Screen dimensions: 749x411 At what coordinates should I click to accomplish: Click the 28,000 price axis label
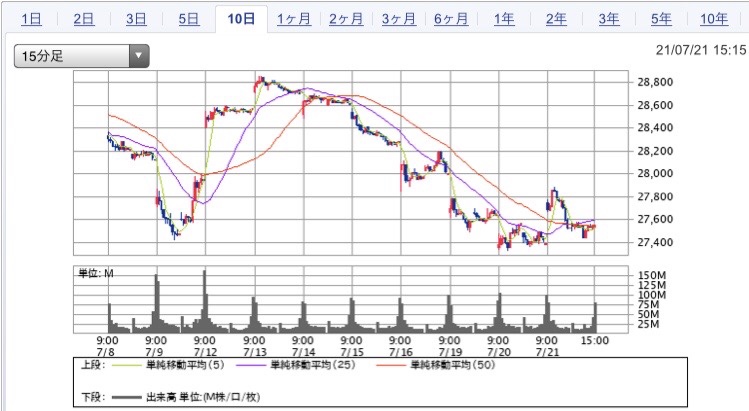click(x=655, y=173)
